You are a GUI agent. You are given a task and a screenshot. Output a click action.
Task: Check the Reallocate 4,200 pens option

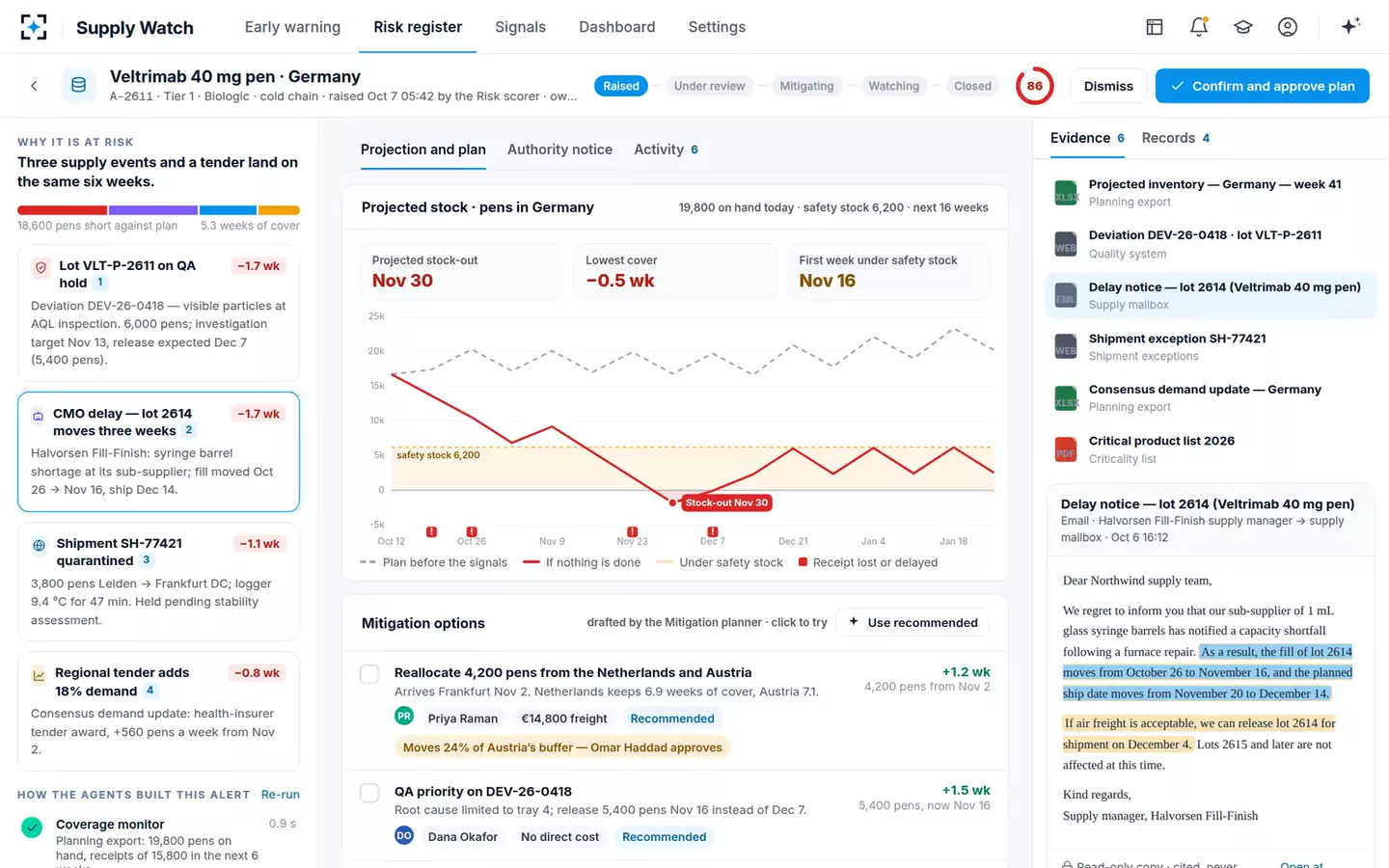pos(369,674)
